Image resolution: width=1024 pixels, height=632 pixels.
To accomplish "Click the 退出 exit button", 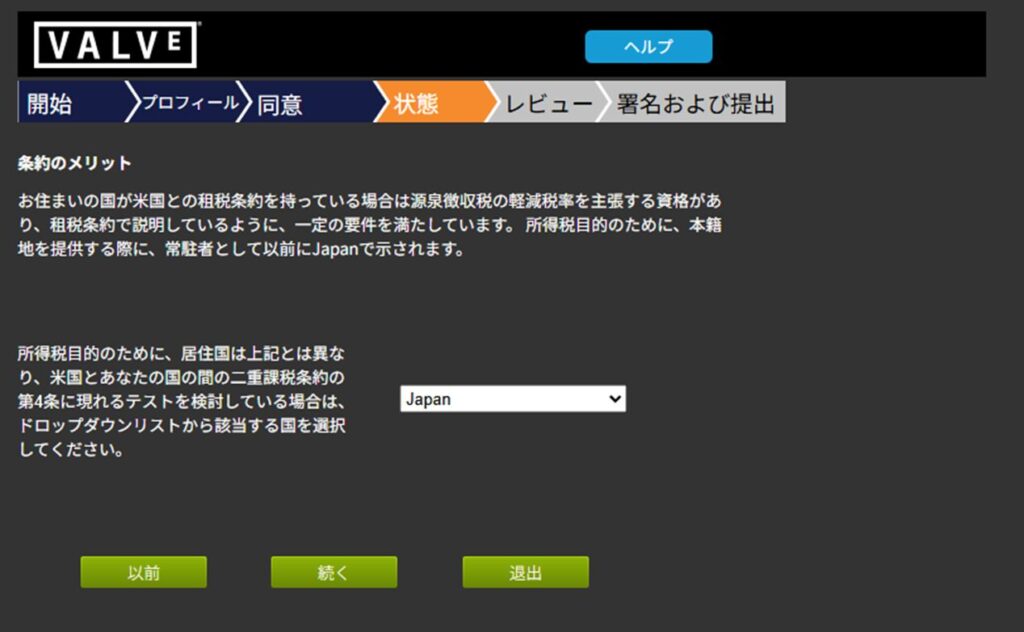I will (x=525, y=573).
